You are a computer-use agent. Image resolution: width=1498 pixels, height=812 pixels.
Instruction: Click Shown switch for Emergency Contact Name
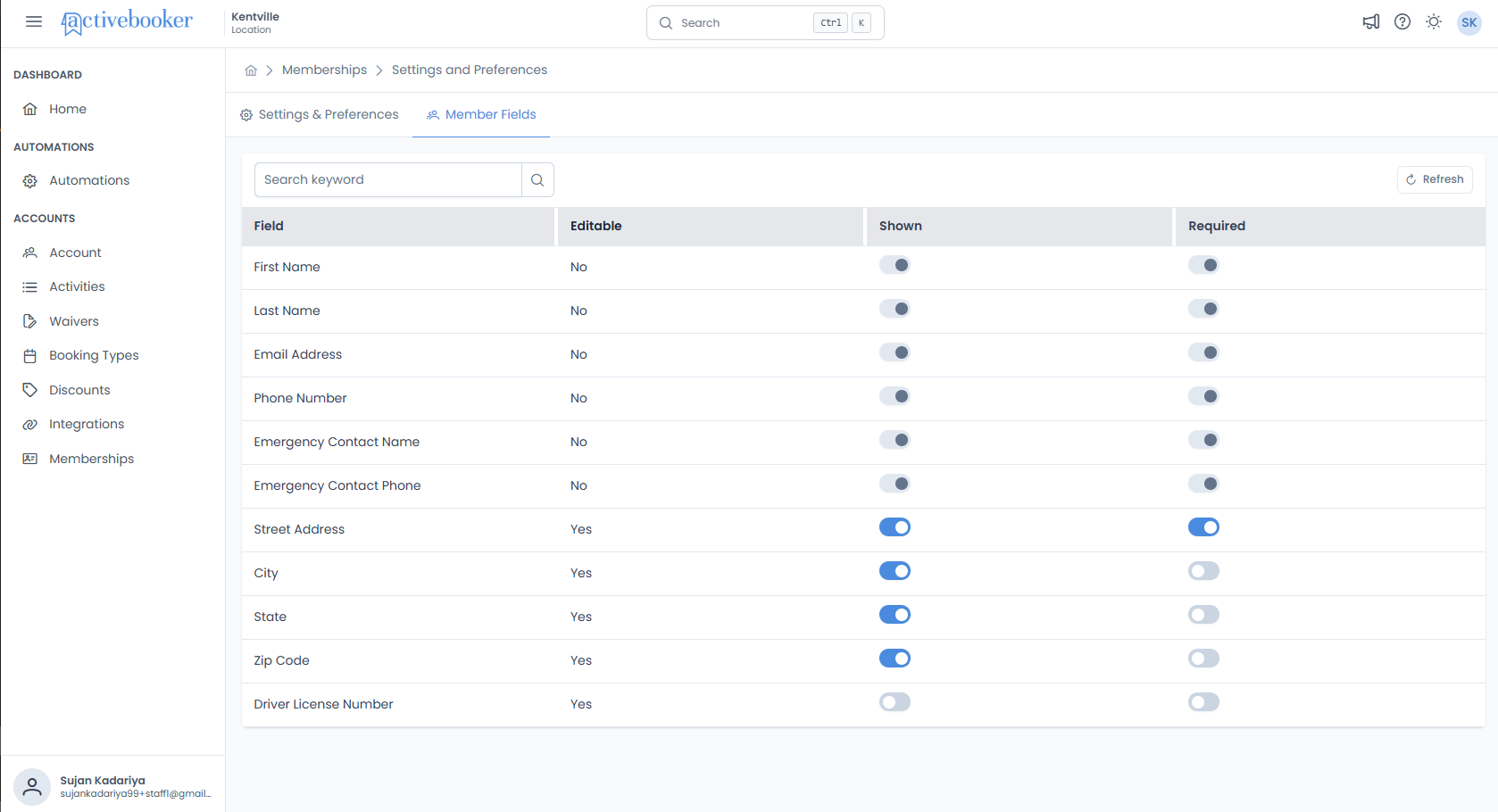click(895, 440)
